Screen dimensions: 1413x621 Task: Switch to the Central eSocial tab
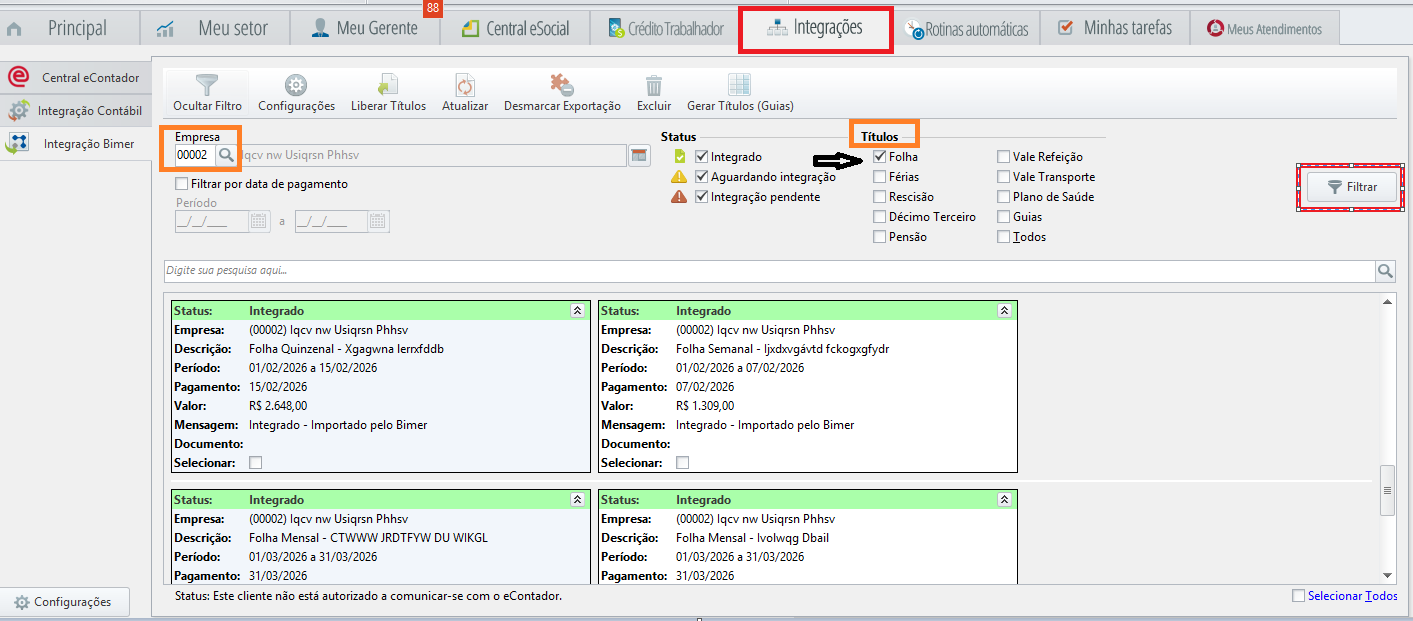(x=515, y=28)
